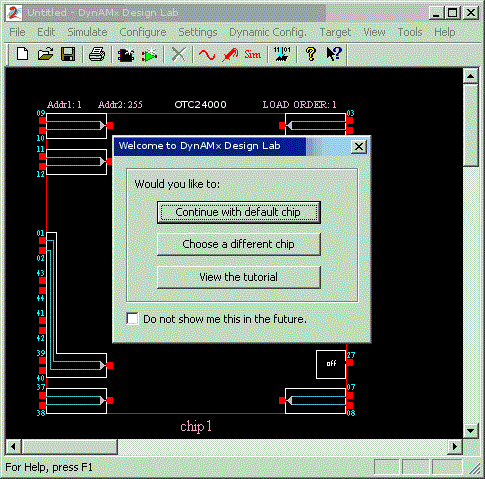The height and width of the screenshot is (479, 485).
Task: Open the Simulate menu
Action: pos(87,32)
